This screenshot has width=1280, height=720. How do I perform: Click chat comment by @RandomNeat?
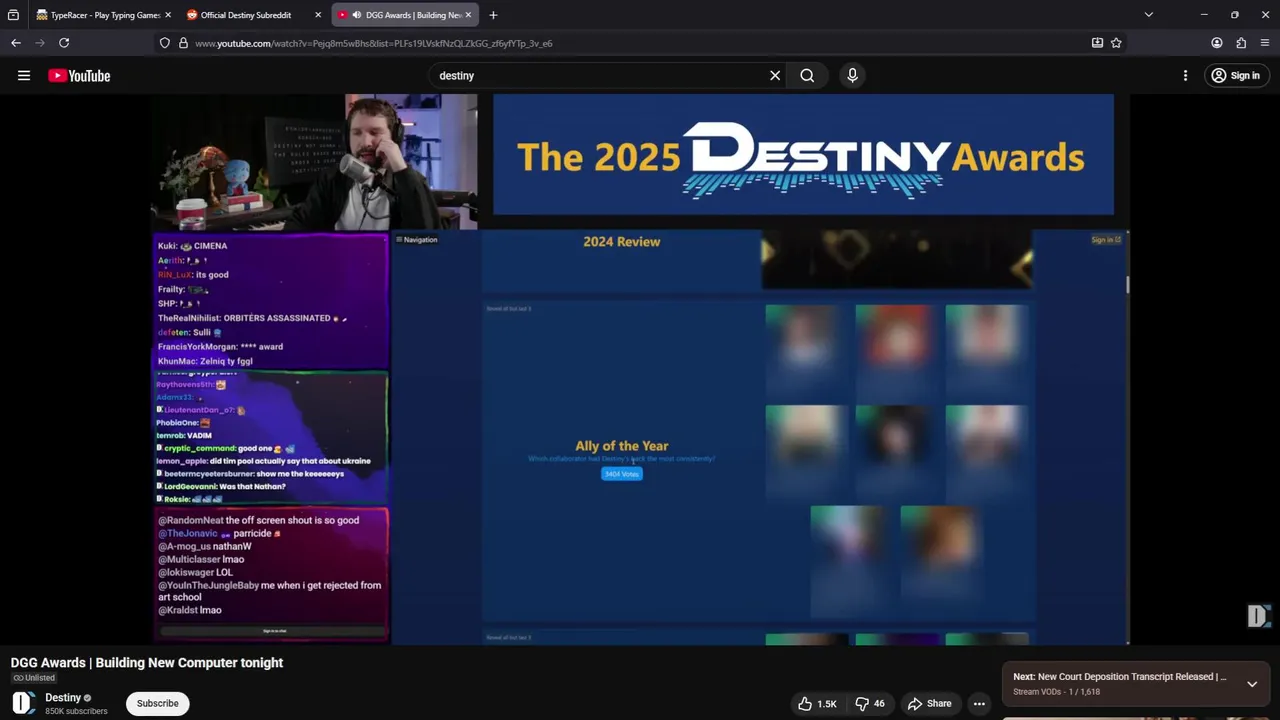tap(258, 520)
